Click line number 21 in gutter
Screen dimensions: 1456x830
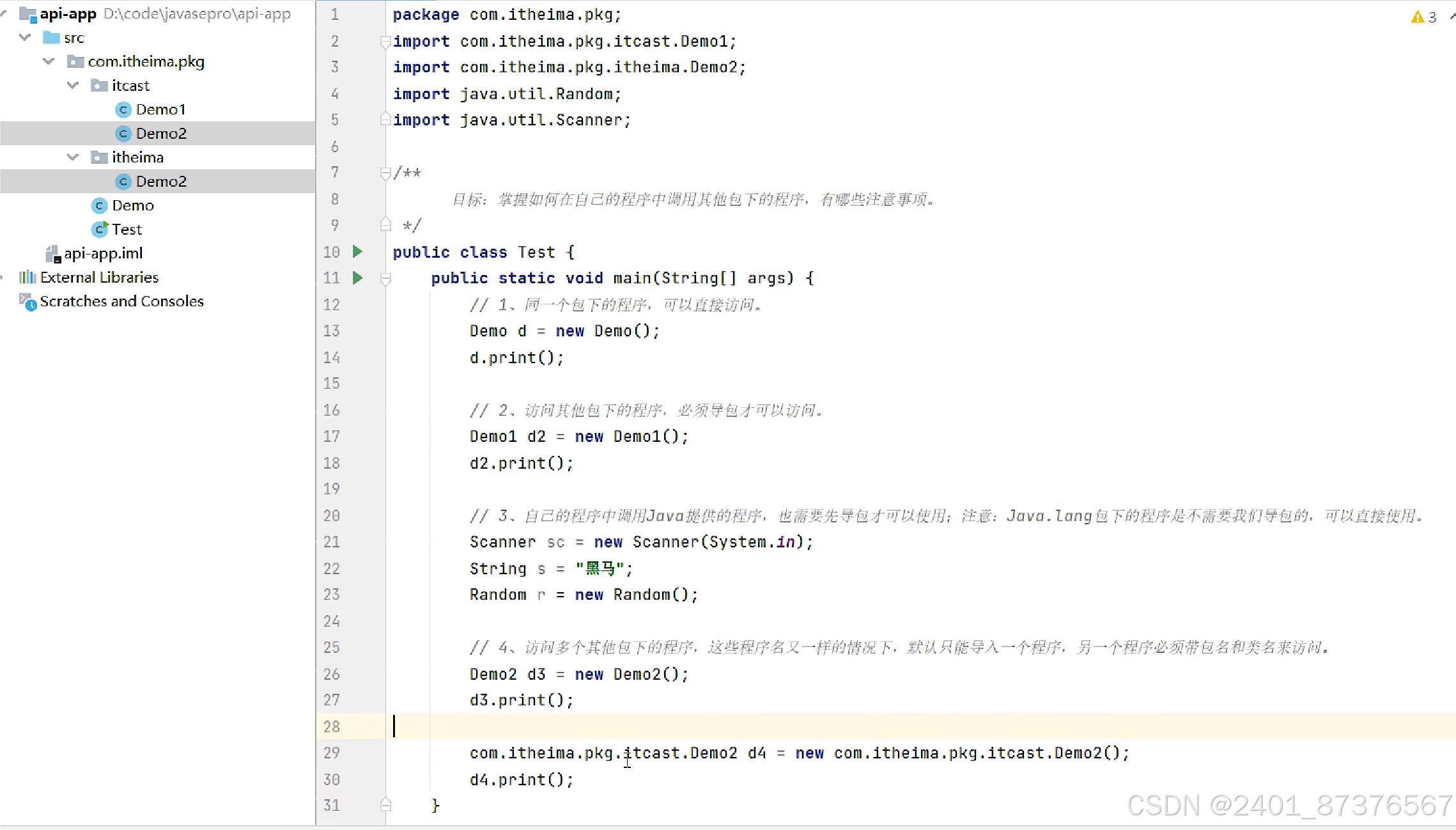click(x=331, y=542)
